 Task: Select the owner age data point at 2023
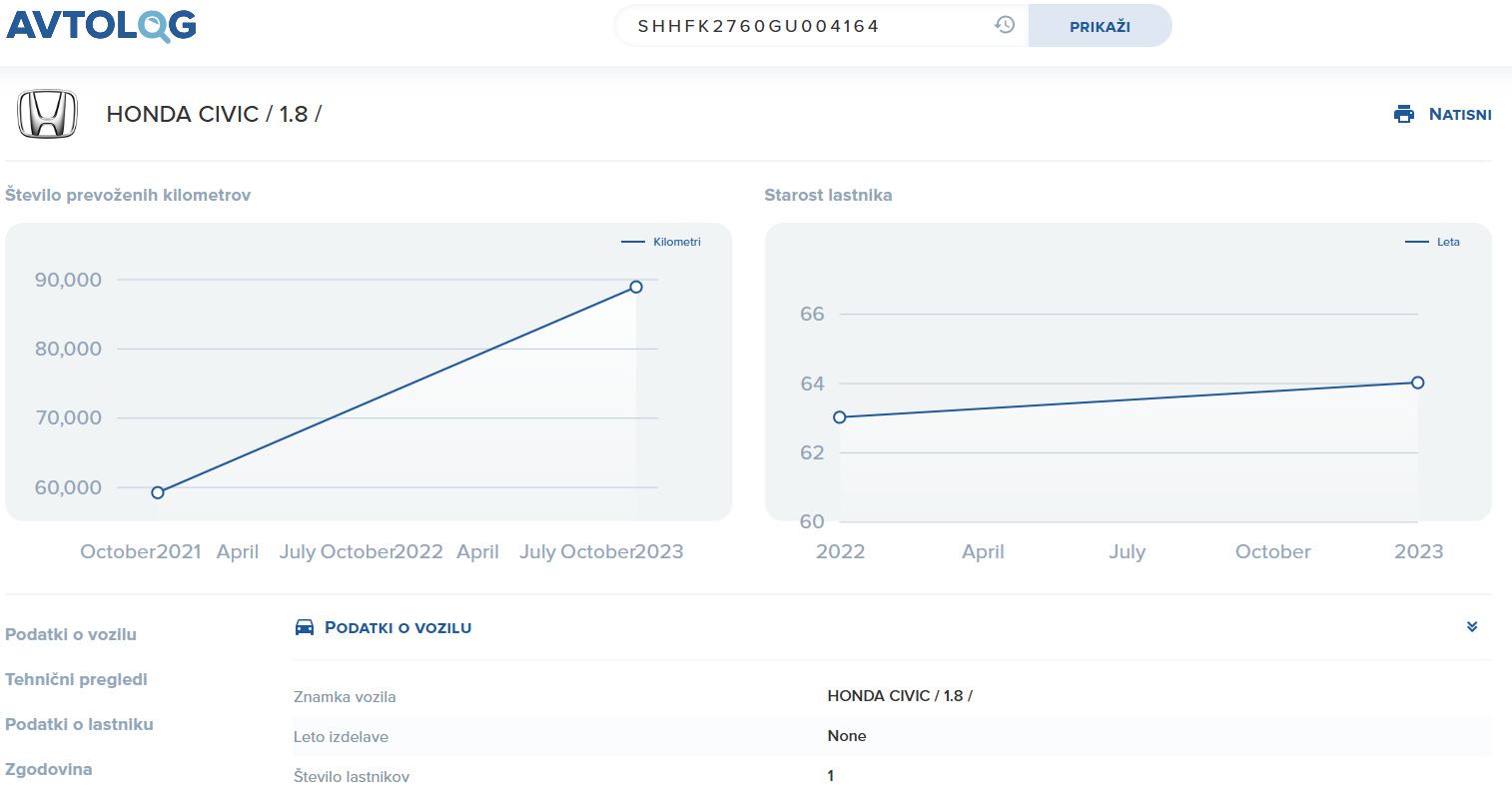(1417, 383)
